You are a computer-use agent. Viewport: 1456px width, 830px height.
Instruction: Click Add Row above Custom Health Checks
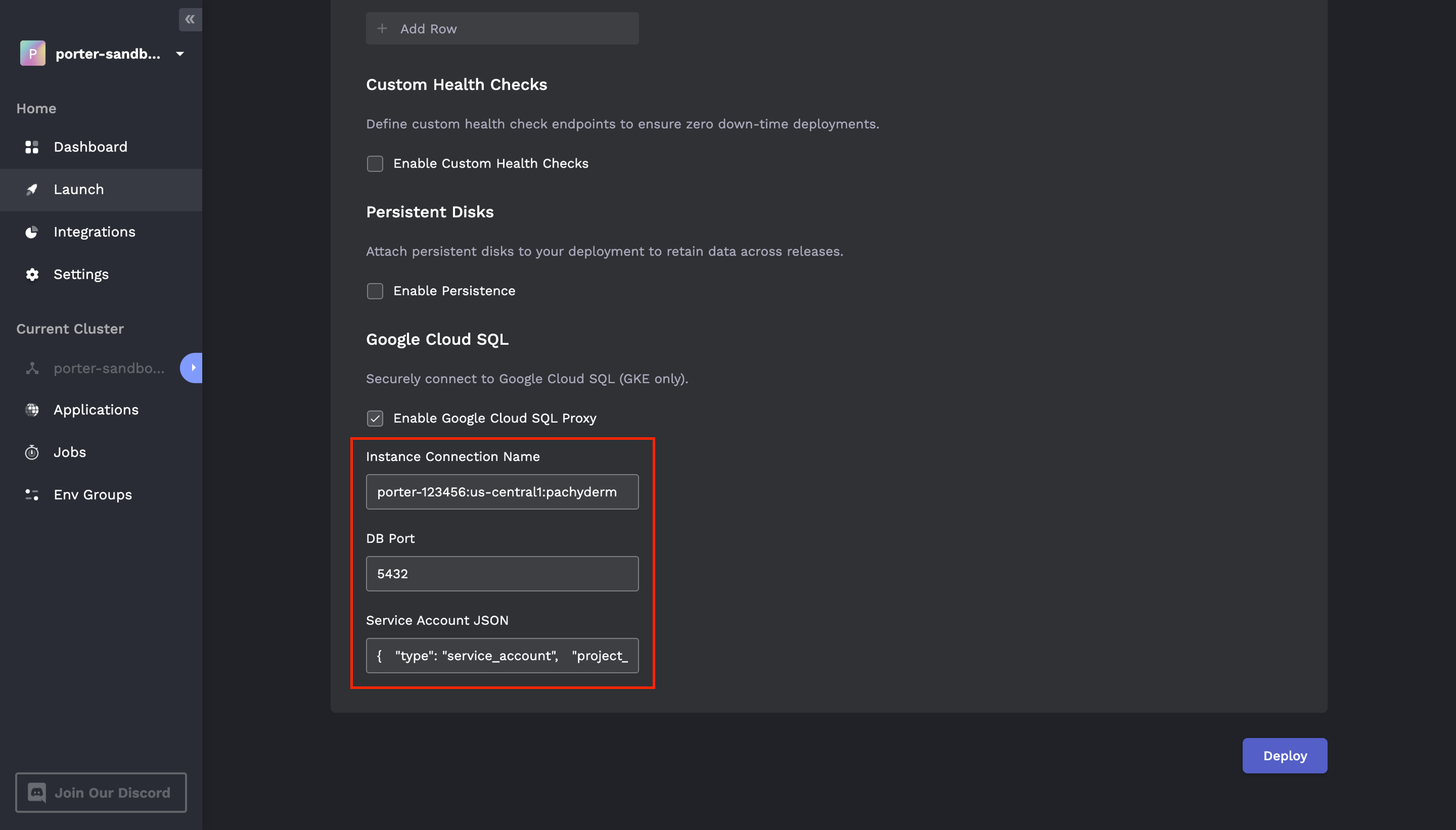click(x=501, y=28)
